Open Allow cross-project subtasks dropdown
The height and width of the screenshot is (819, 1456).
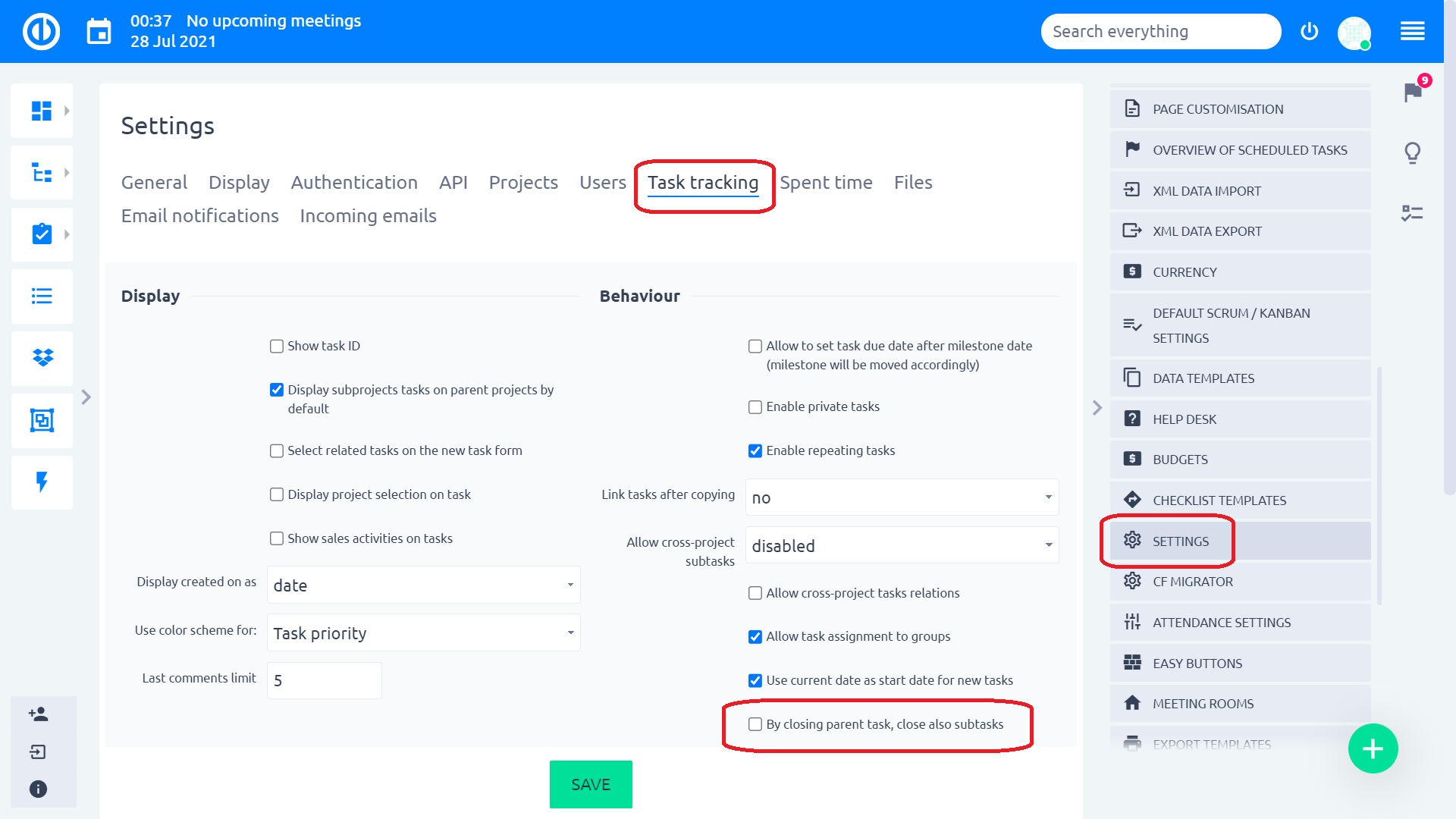(902, 545)
